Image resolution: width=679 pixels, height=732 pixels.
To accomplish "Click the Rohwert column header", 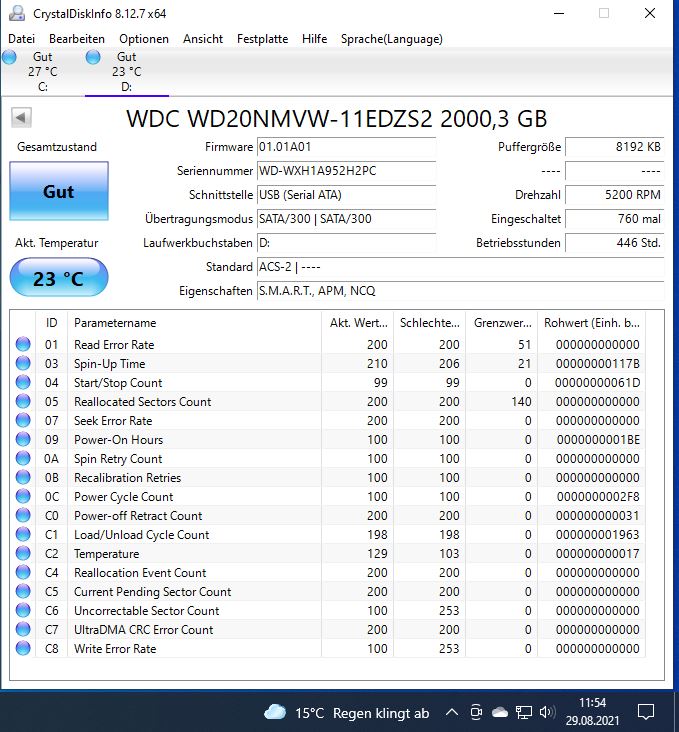I will pyautogui.click(x=592, y=323).
